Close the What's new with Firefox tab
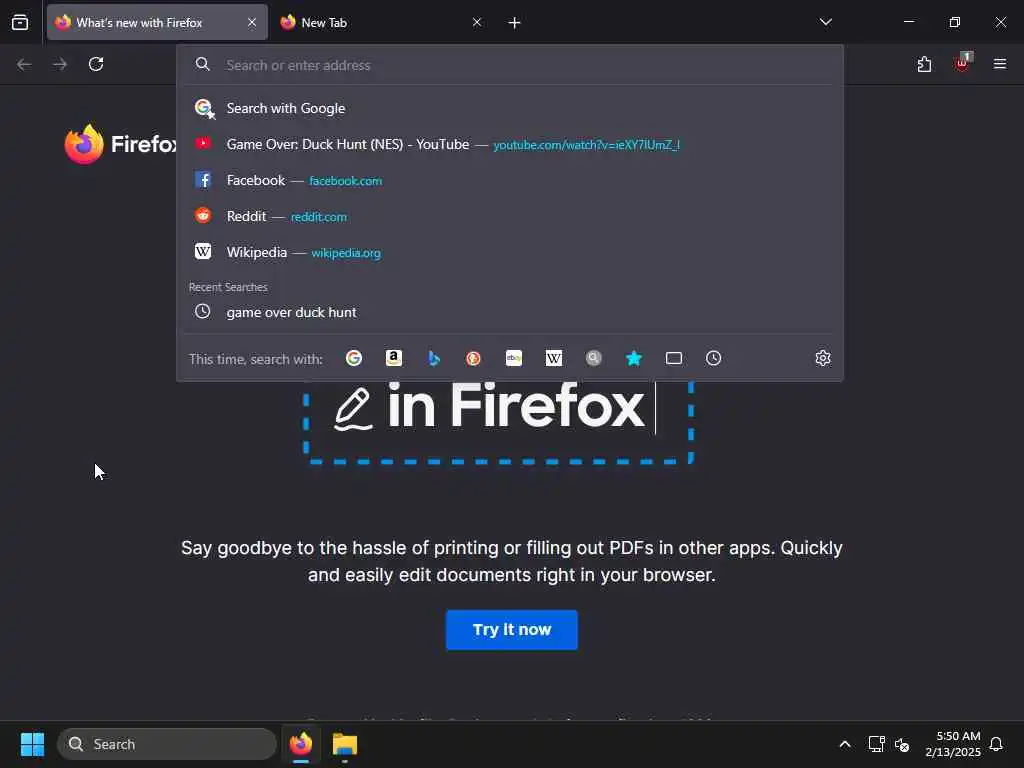Viewport: 1024px width, 768px height. tap(251, 22)
